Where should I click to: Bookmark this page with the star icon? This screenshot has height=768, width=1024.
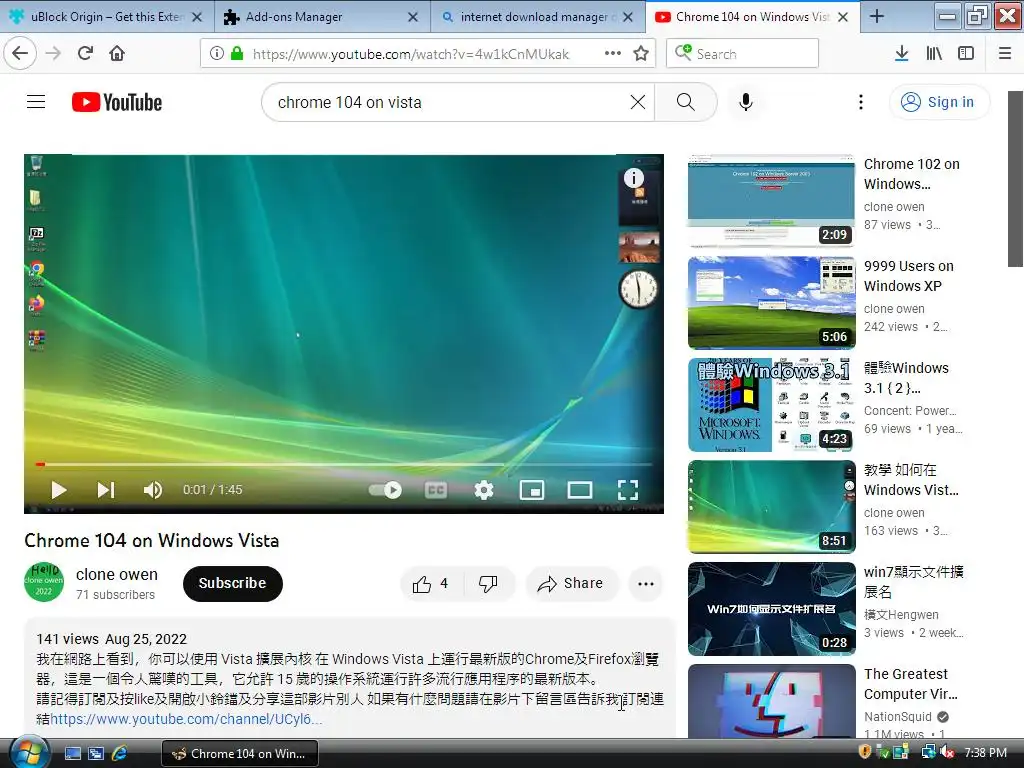pos(641,54)
